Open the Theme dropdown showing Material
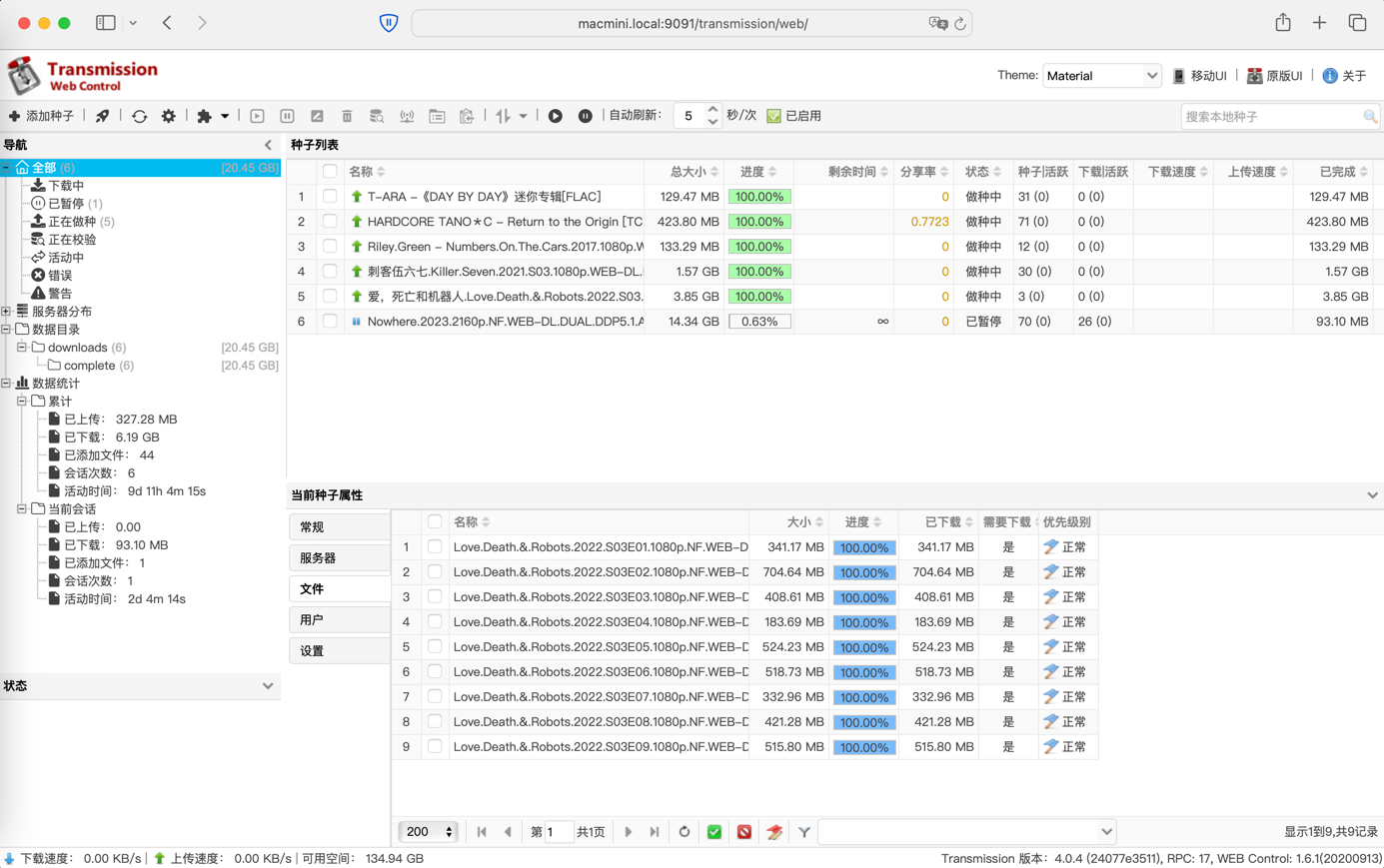The width and height of the screenshot is (1384, 868). coord(1101,76)
